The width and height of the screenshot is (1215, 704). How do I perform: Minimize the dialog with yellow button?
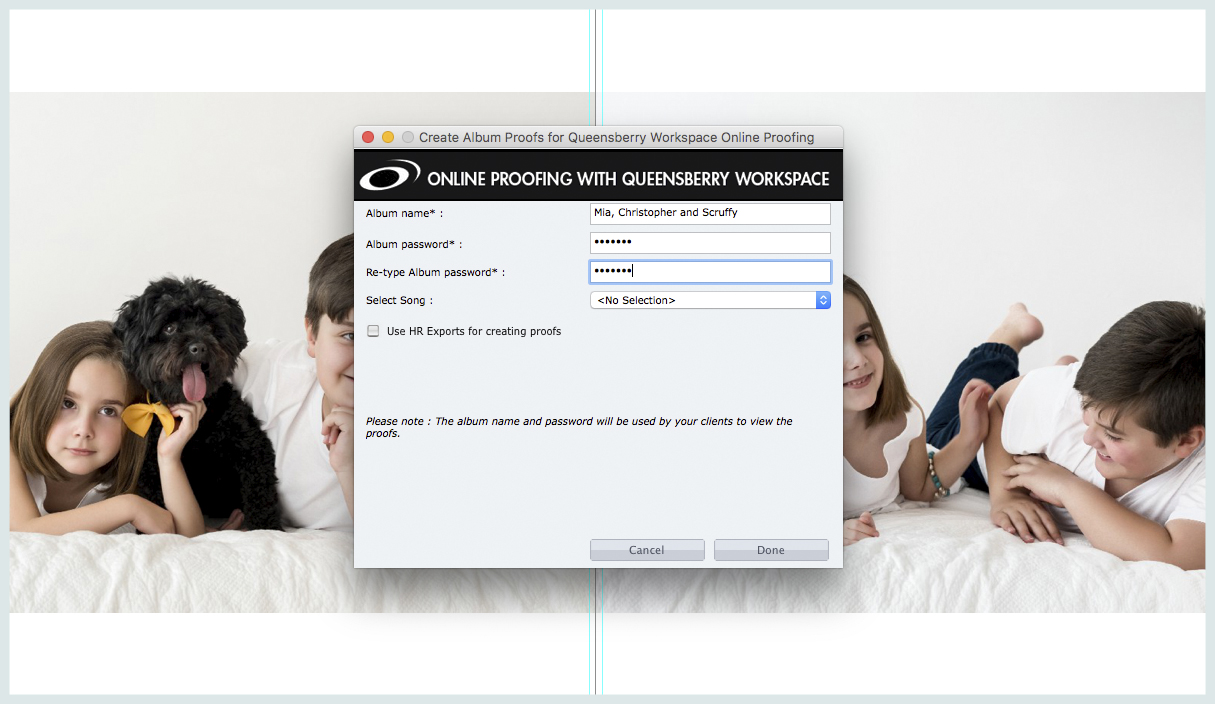click(x=388, y=137)
